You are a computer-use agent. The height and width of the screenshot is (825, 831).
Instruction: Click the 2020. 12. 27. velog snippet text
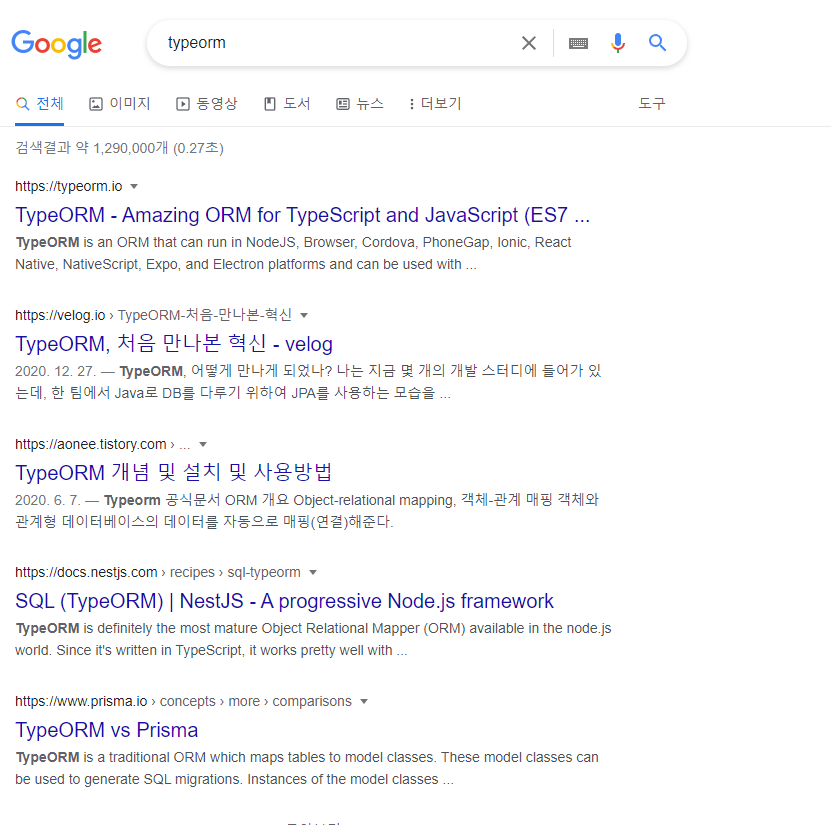[x=308, y=382]
